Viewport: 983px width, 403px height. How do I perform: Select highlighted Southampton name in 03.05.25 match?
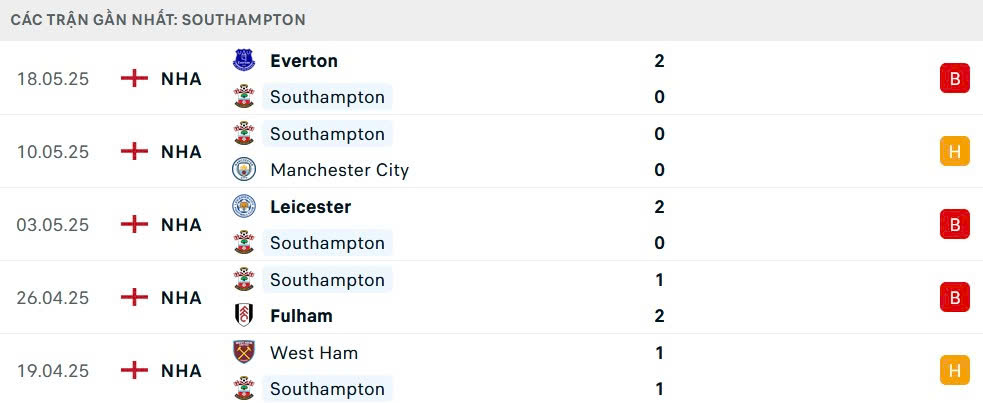pyautogui.click(x=327, y=243)
